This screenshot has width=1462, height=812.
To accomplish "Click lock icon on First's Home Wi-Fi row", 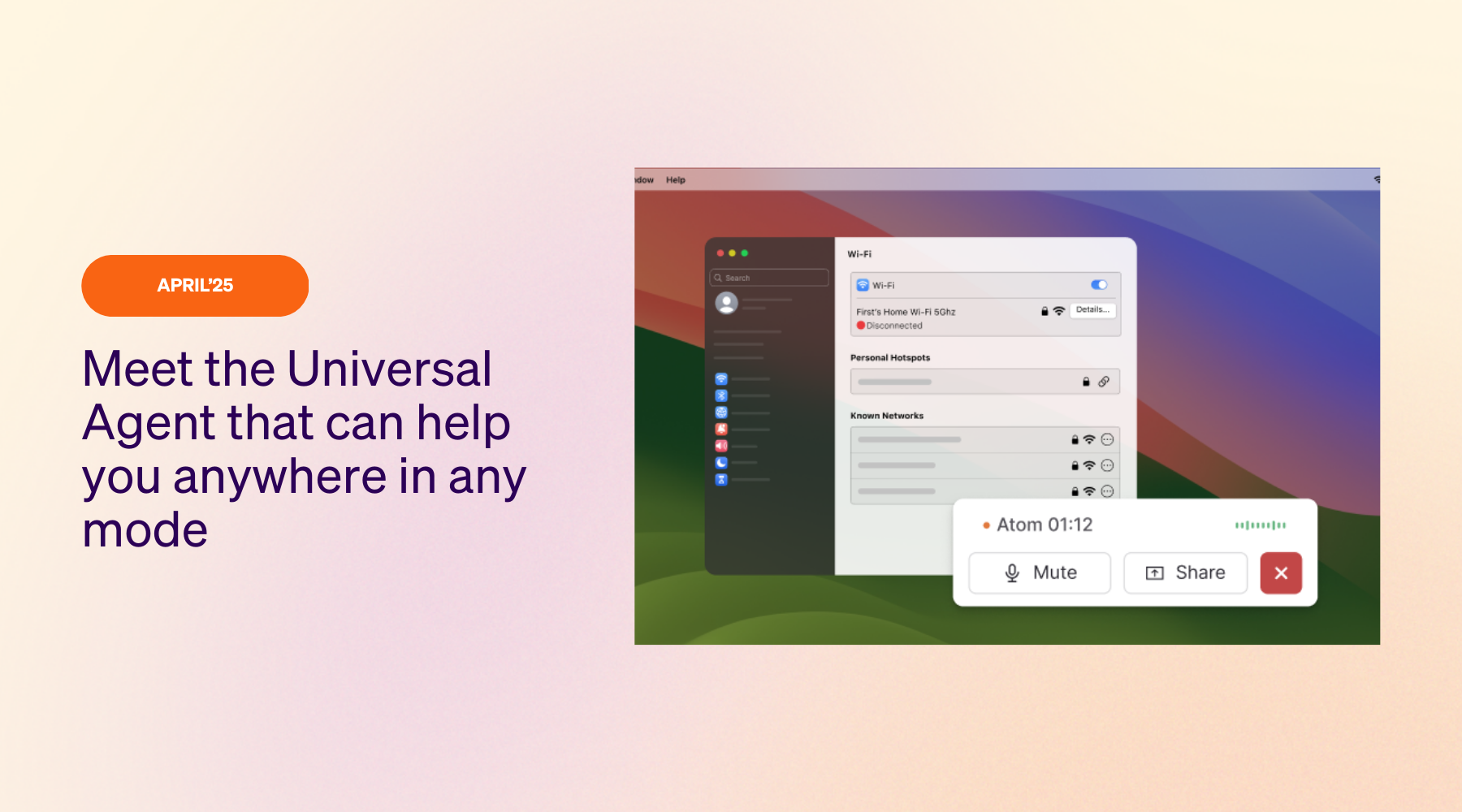I will [1045, 311].
